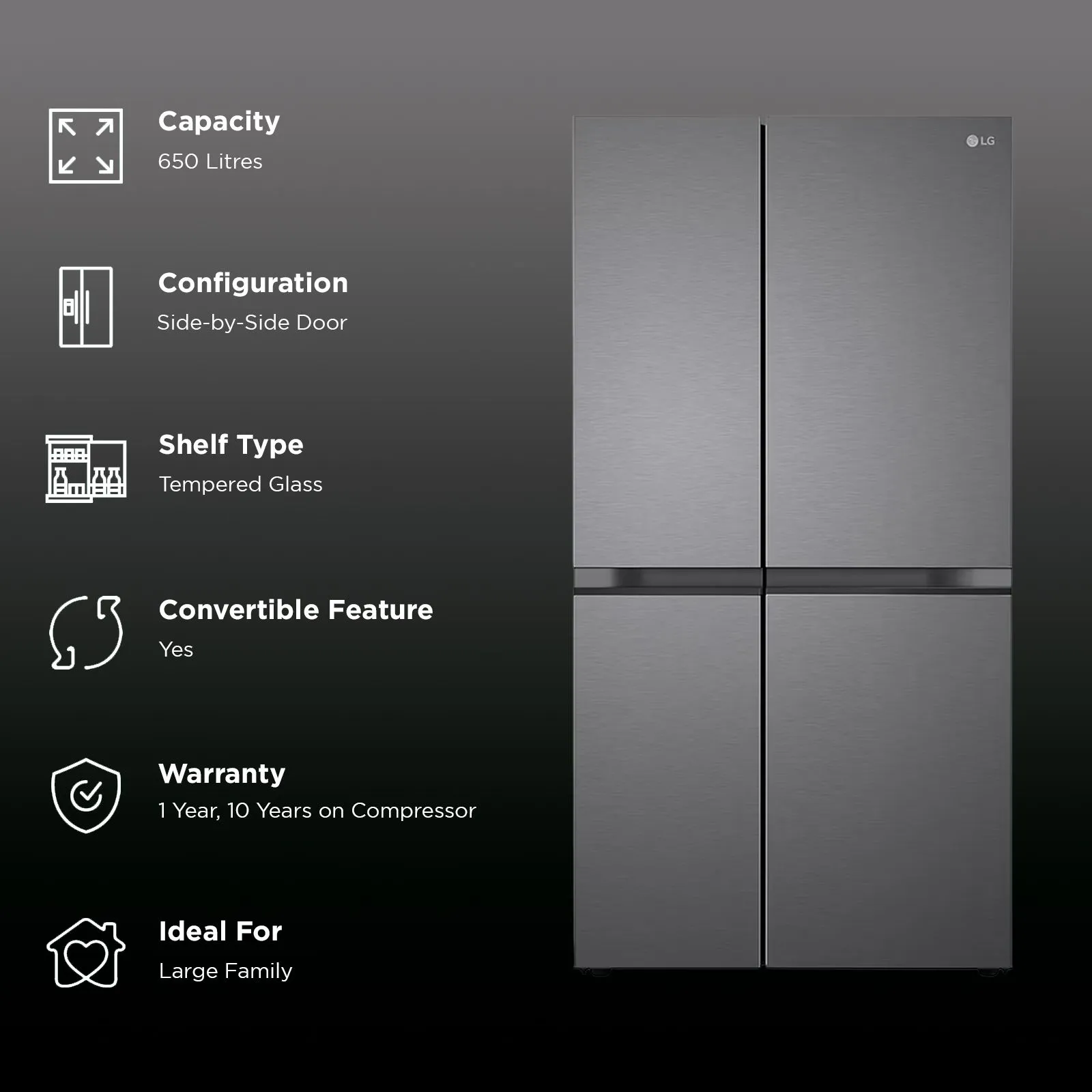The height and width of the screenshot is (1092, 1092).
Task: Click the Shelf Type heading
Action: [231, 445]
